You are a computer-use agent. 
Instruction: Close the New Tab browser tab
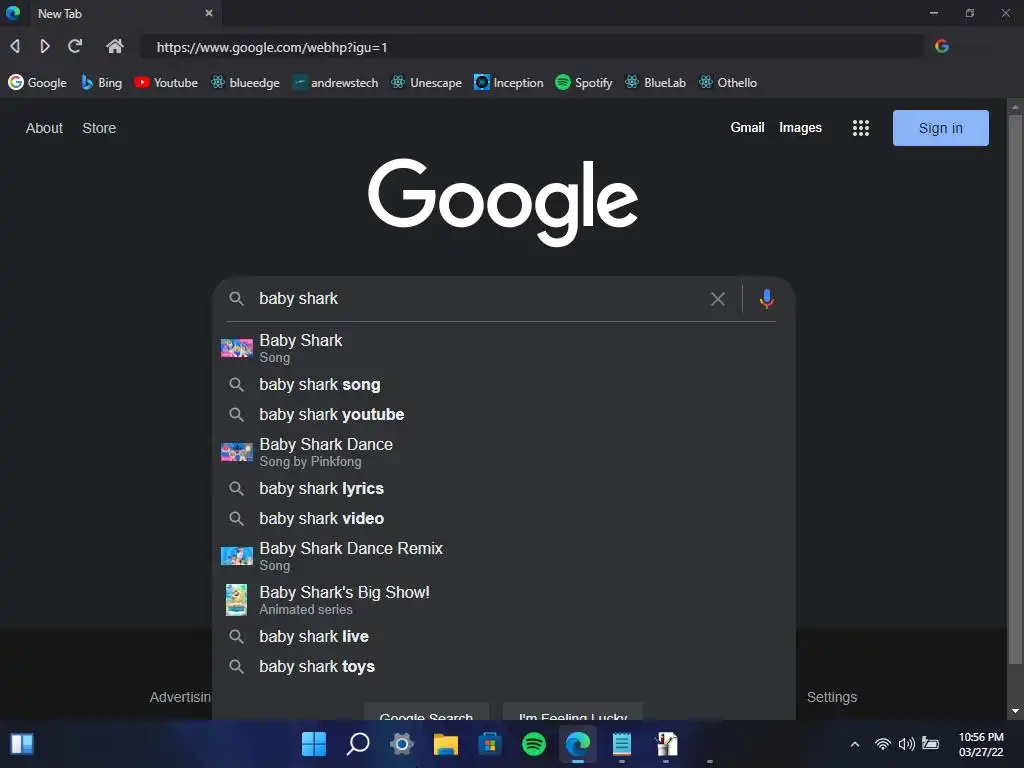coord(209,13)
